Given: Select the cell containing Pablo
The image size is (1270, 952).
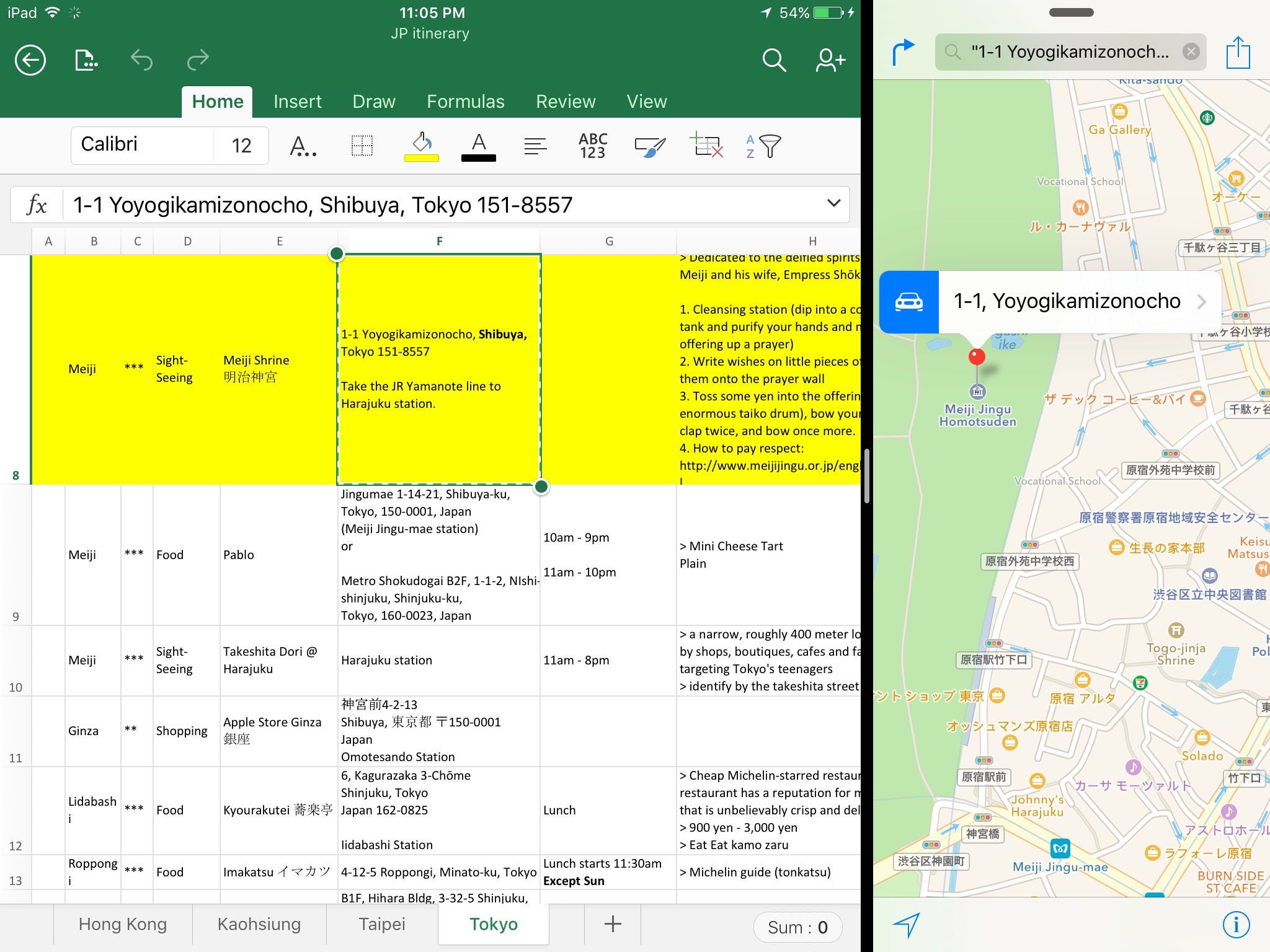Looking at the screenshot, I should pos(278,555).
